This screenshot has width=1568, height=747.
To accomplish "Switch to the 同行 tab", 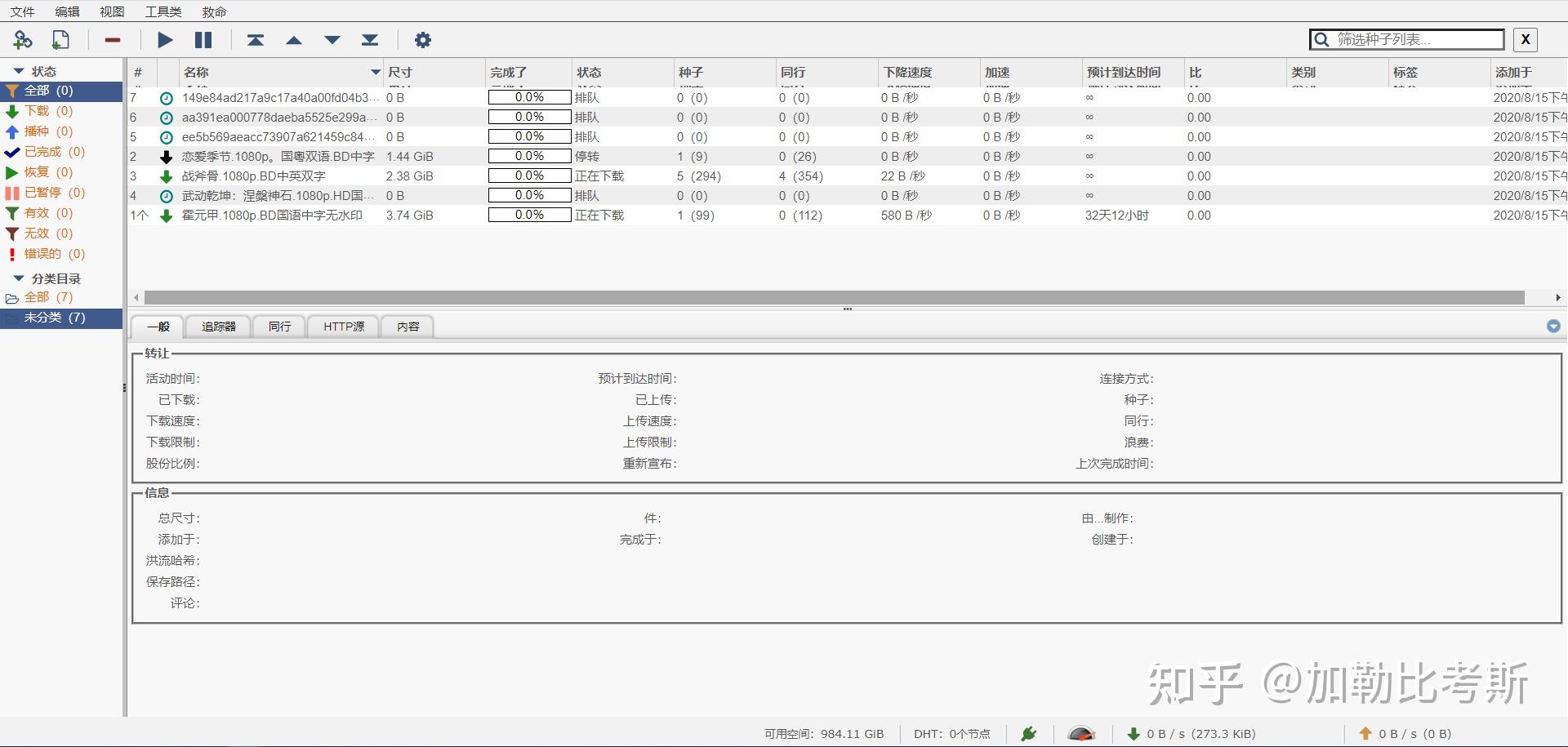I will click(x=279, y=327).
